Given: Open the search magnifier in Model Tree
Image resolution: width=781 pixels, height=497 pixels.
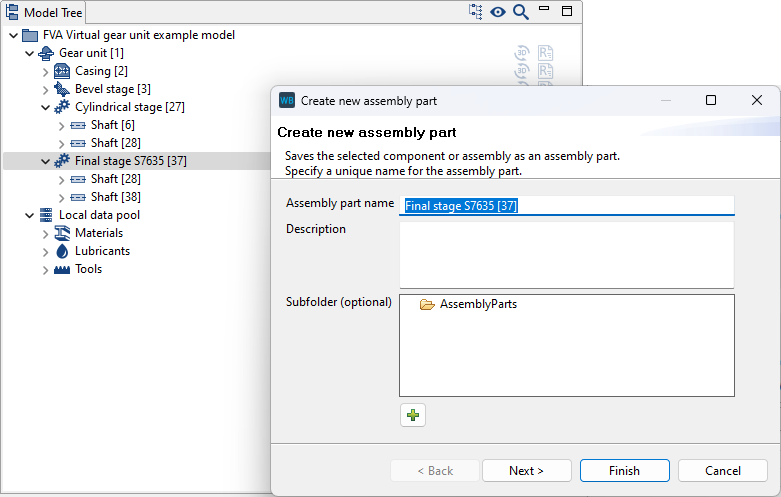Looking at the screenshot, I should point(521,12).
